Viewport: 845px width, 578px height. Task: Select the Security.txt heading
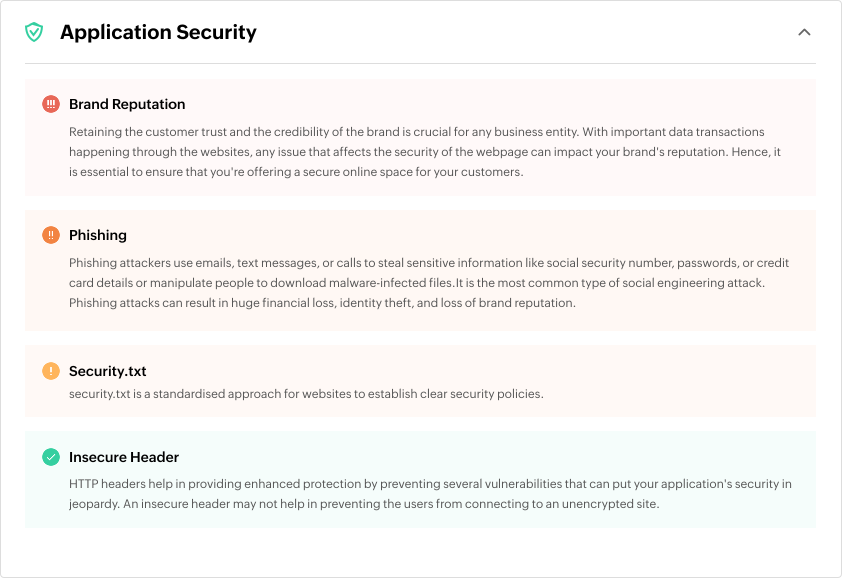point(110,370)
